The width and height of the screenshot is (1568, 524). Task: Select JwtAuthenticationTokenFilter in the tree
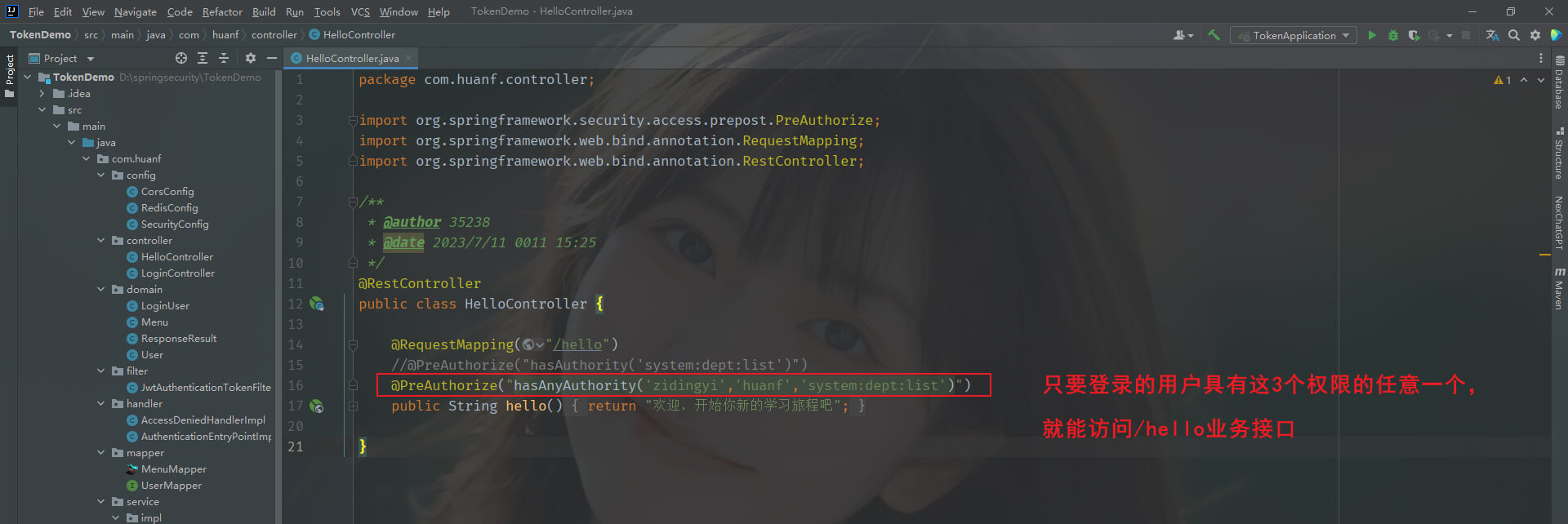point(206,388)
